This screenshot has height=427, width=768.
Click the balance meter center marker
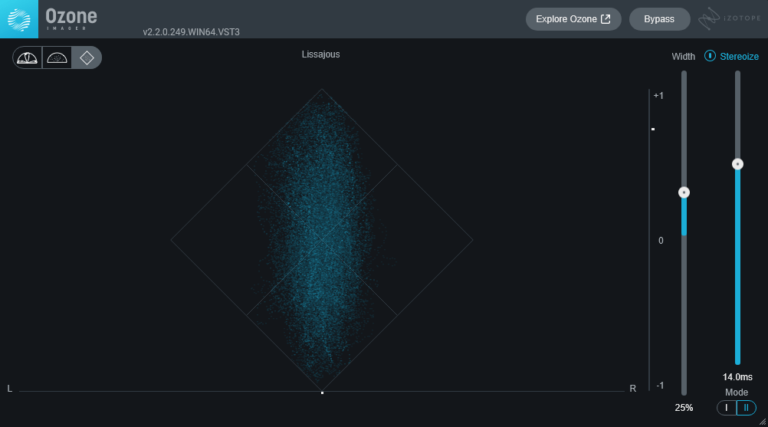(x=322, y=393)
